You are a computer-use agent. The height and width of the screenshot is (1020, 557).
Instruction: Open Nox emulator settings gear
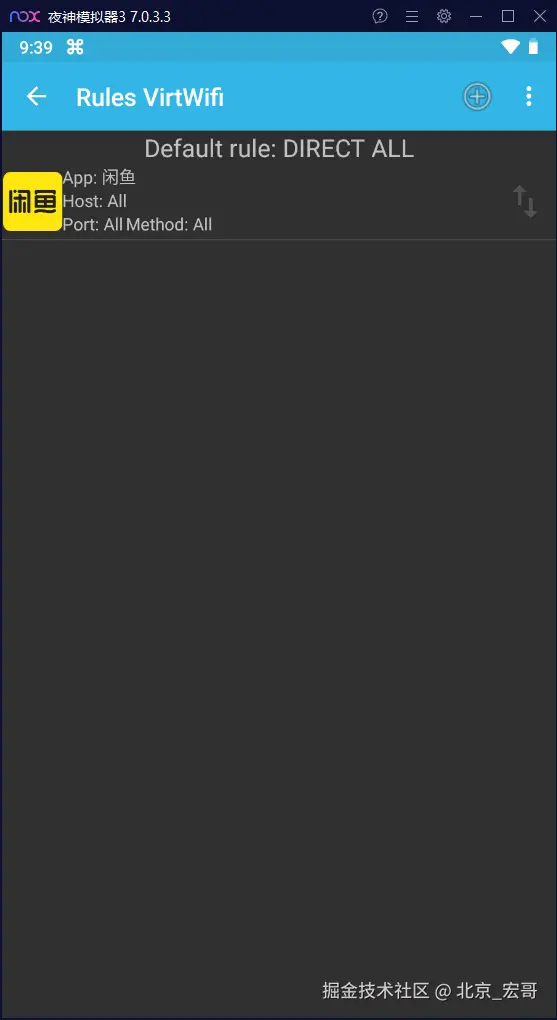pyautogui.click(x=444, y=16)
